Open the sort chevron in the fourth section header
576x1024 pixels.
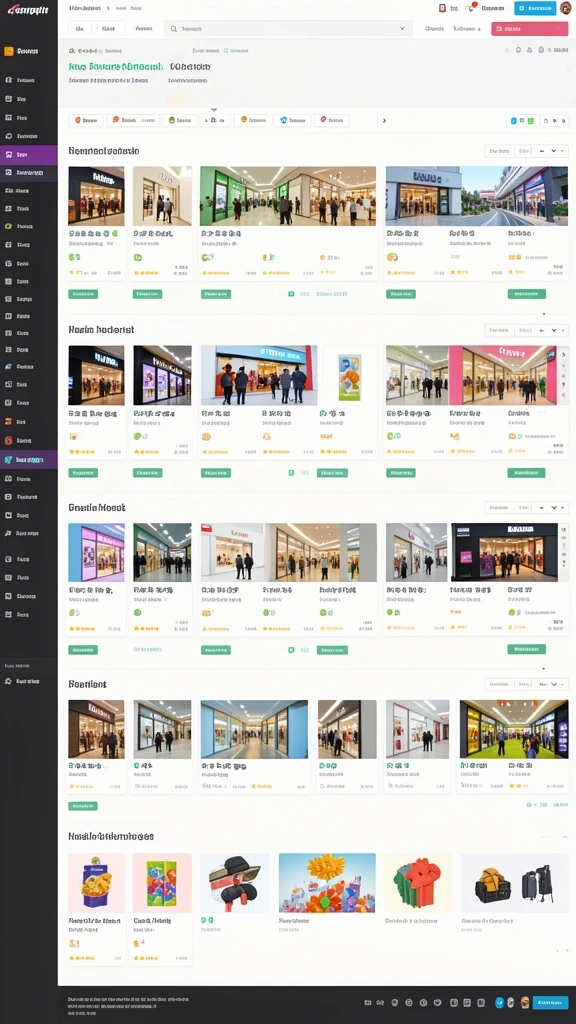tap(554, 684)
